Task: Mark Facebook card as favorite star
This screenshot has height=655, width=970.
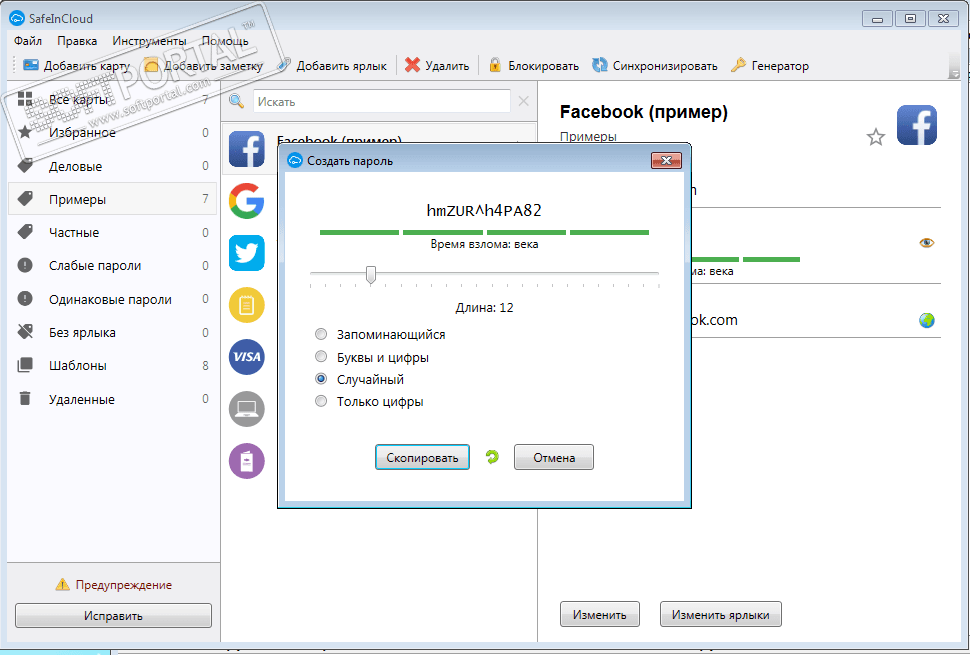Action: coord(875,137)
